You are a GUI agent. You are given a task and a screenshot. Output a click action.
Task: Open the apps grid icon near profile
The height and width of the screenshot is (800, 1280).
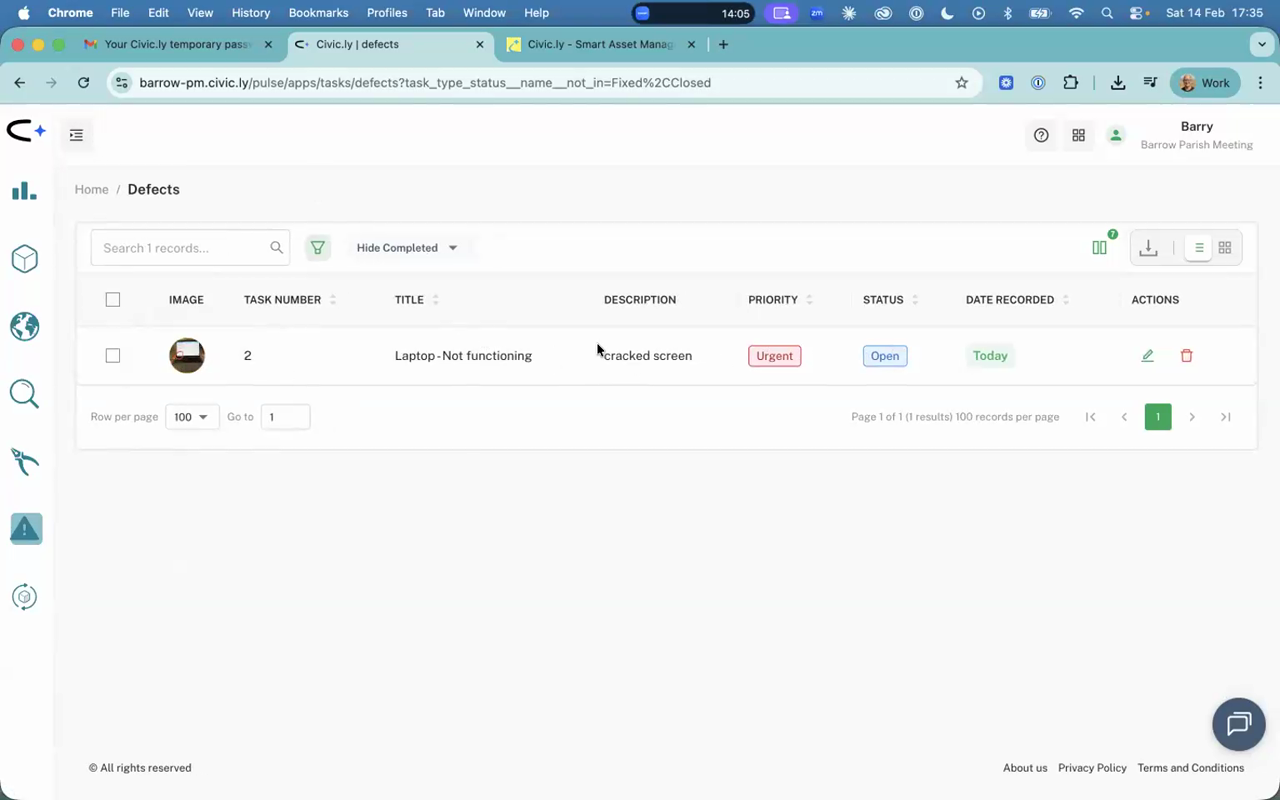(x=1078, y=135)
